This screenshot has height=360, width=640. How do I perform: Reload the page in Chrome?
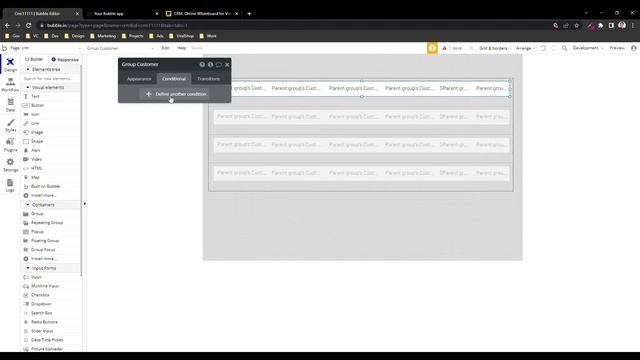(x=28, y=25)
